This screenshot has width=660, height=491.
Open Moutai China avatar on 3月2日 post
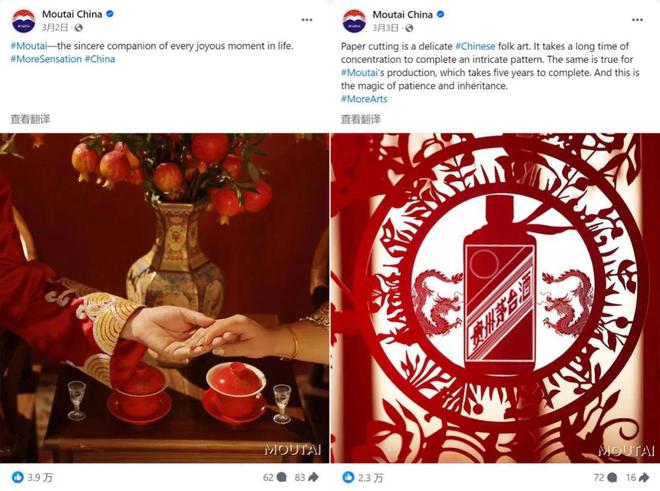pos(23,20)
